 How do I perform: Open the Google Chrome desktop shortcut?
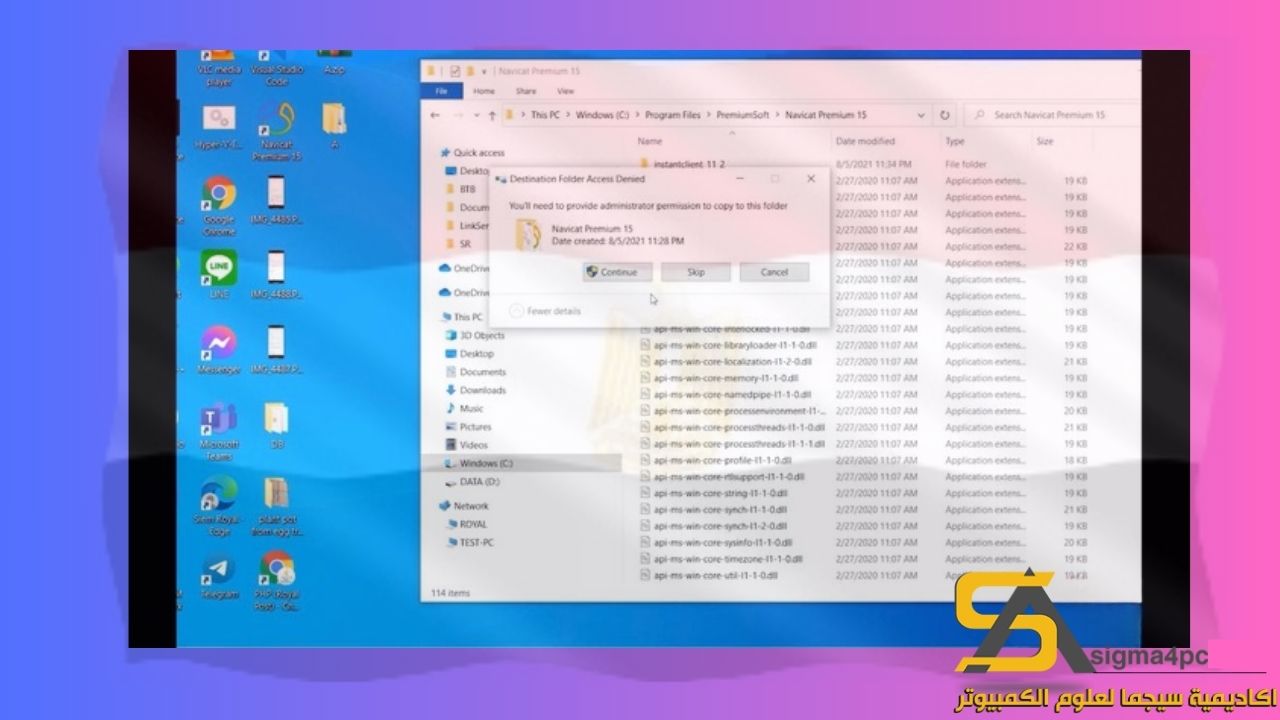pos(219,206)
